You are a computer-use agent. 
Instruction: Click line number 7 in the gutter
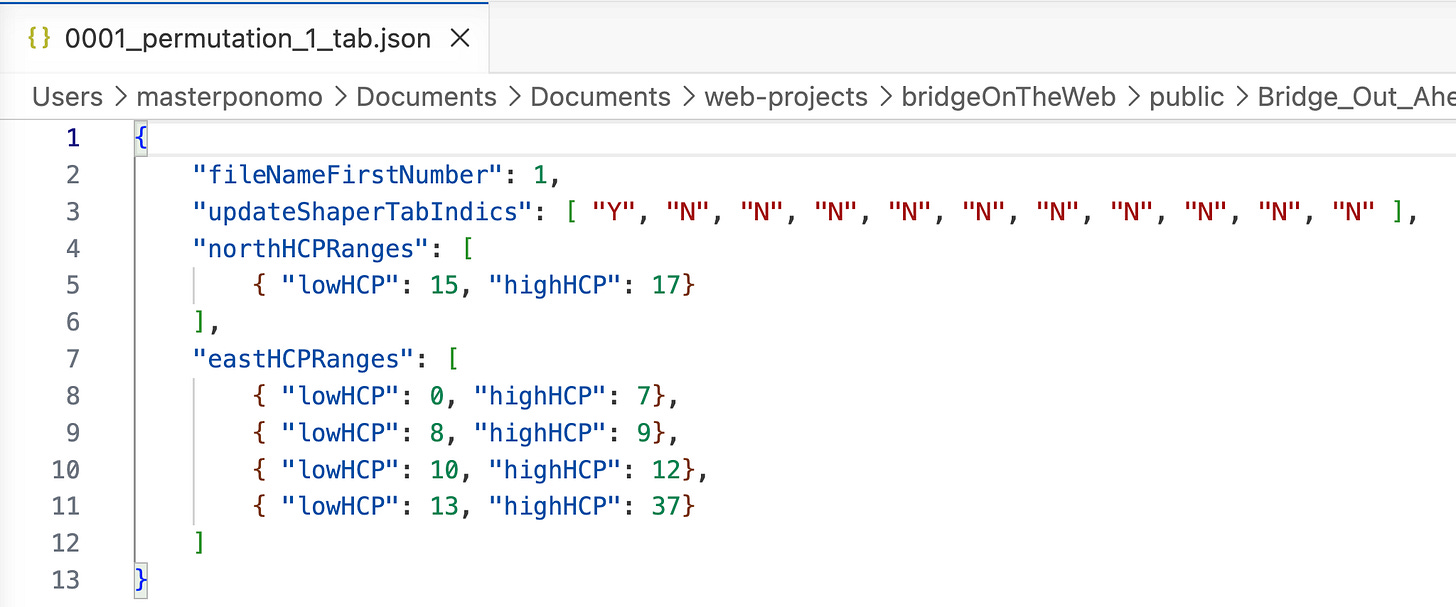pos(72,359)
